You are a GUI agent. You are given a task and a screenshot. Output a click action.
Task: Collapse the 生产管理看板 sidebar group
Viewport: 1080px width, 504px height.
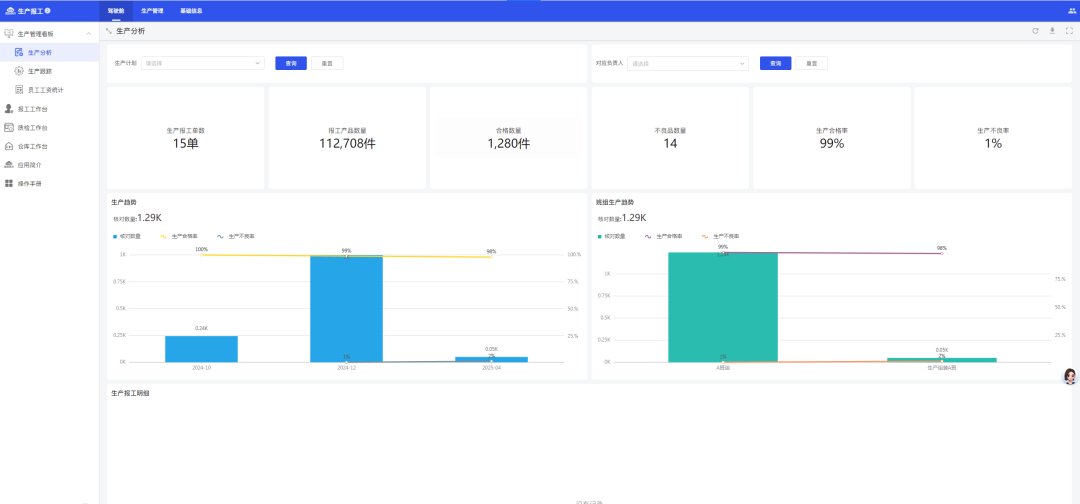pos(88,34)
